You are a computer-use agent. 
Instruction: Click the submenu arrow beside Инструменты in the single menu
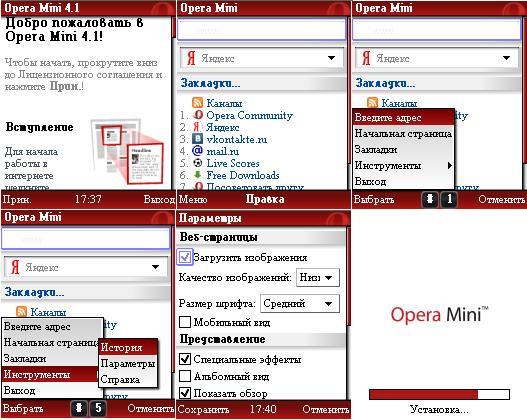click(449, 165)
